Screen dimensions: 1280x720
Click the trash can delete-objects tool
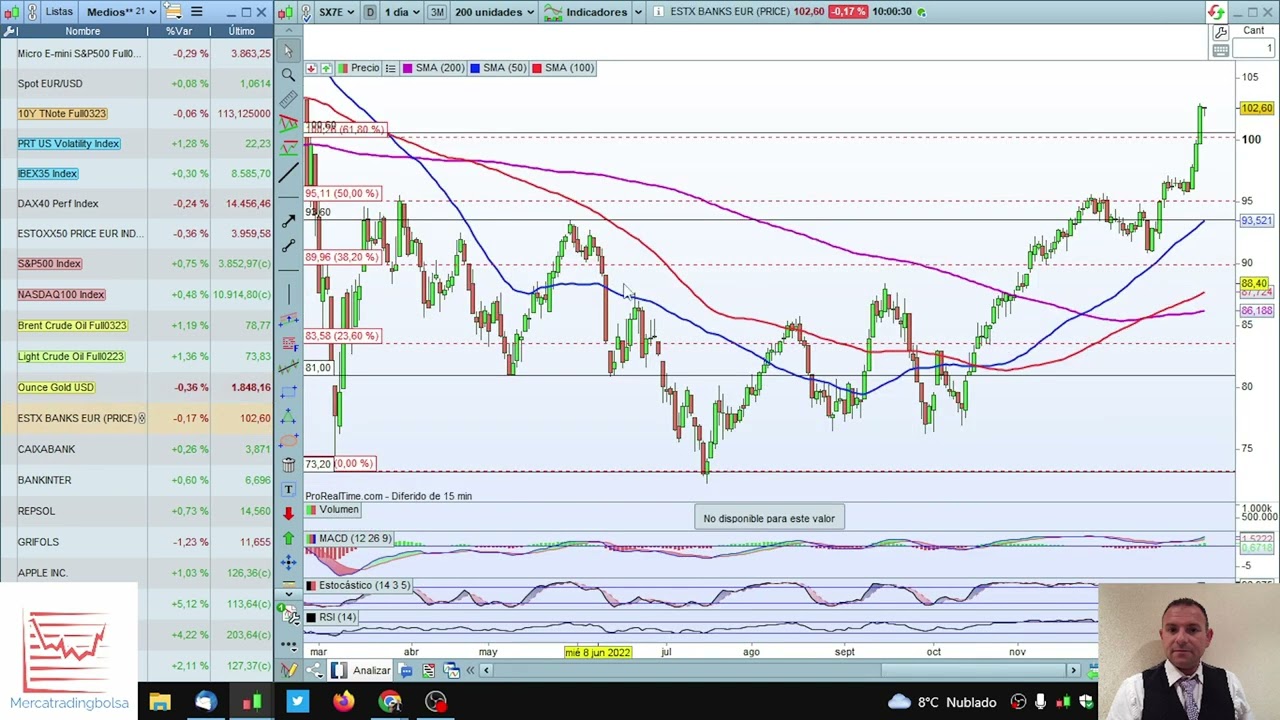[288, 465]
